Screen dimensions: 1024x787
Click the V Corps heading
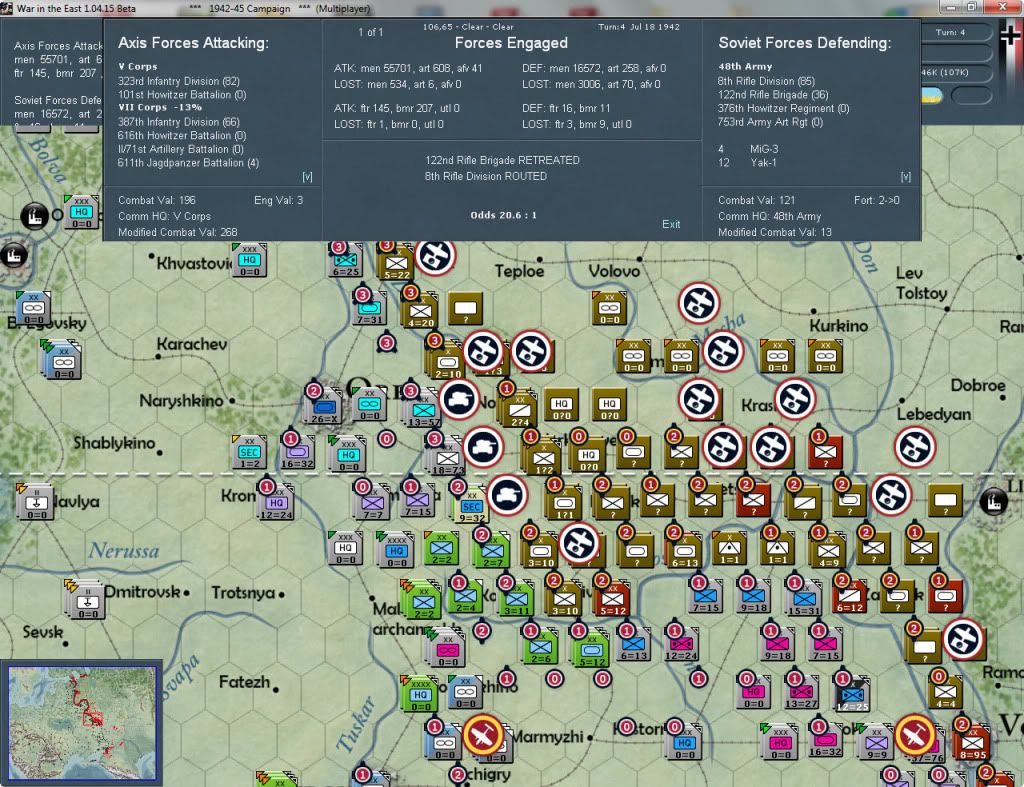138,67
